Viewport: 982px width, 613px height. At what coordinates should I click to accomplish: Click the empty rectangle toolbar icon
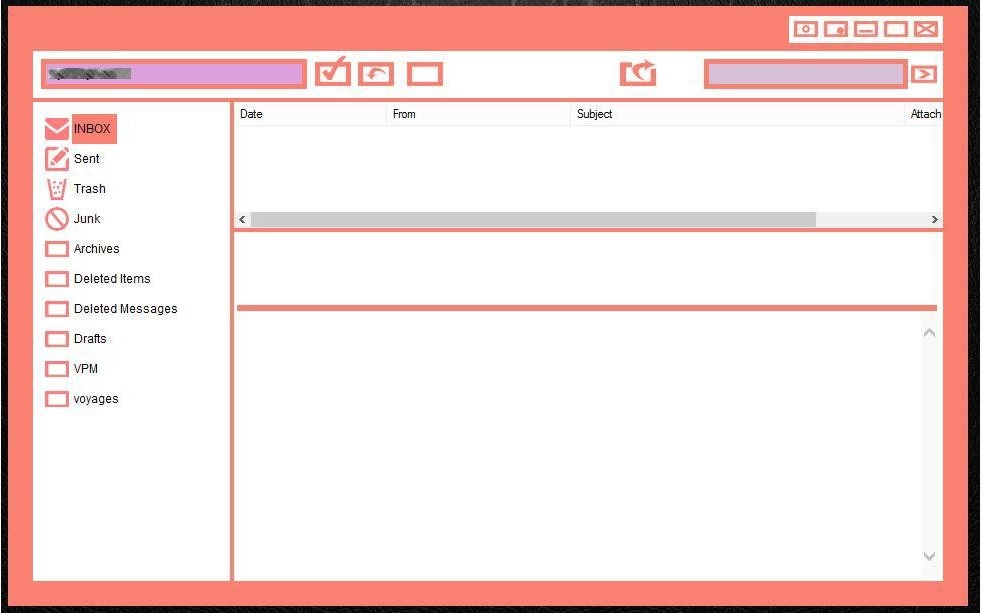pyautogui.click(x=425, y=74)
